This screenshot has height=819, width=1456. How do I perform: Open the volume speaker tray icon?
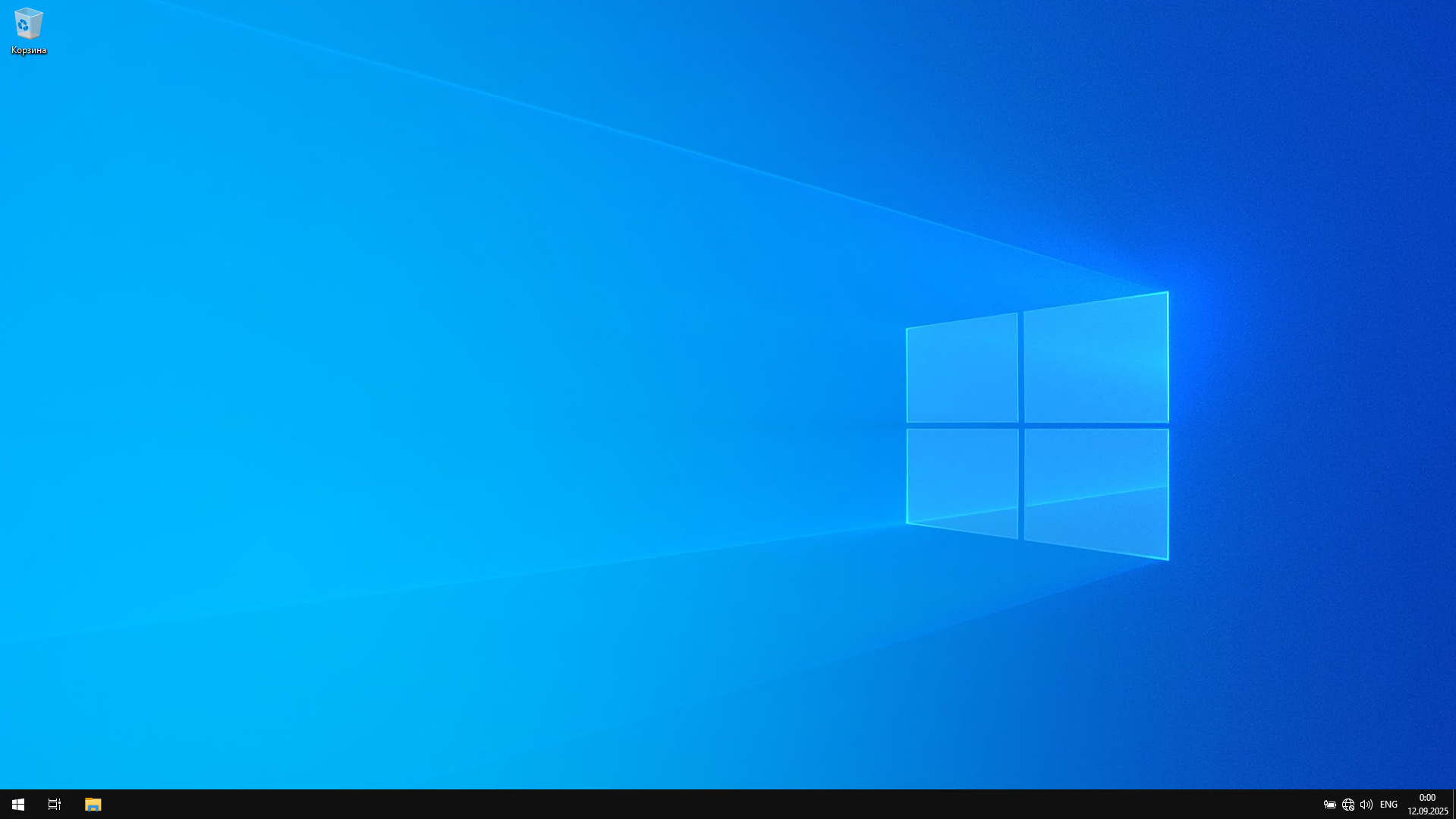click(1366, 805)
